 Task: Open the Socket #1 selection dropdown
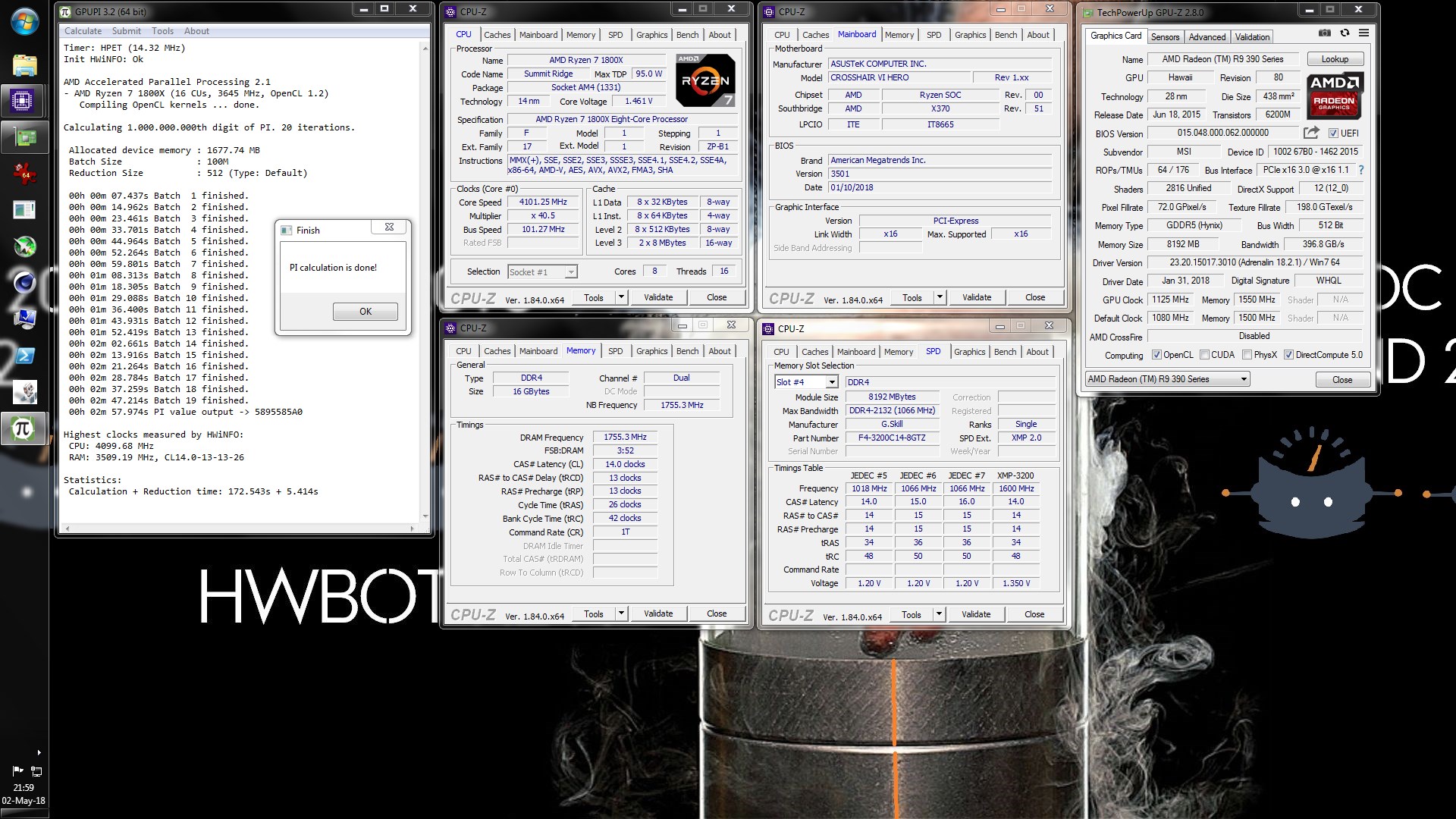click(x=542, y=271)
